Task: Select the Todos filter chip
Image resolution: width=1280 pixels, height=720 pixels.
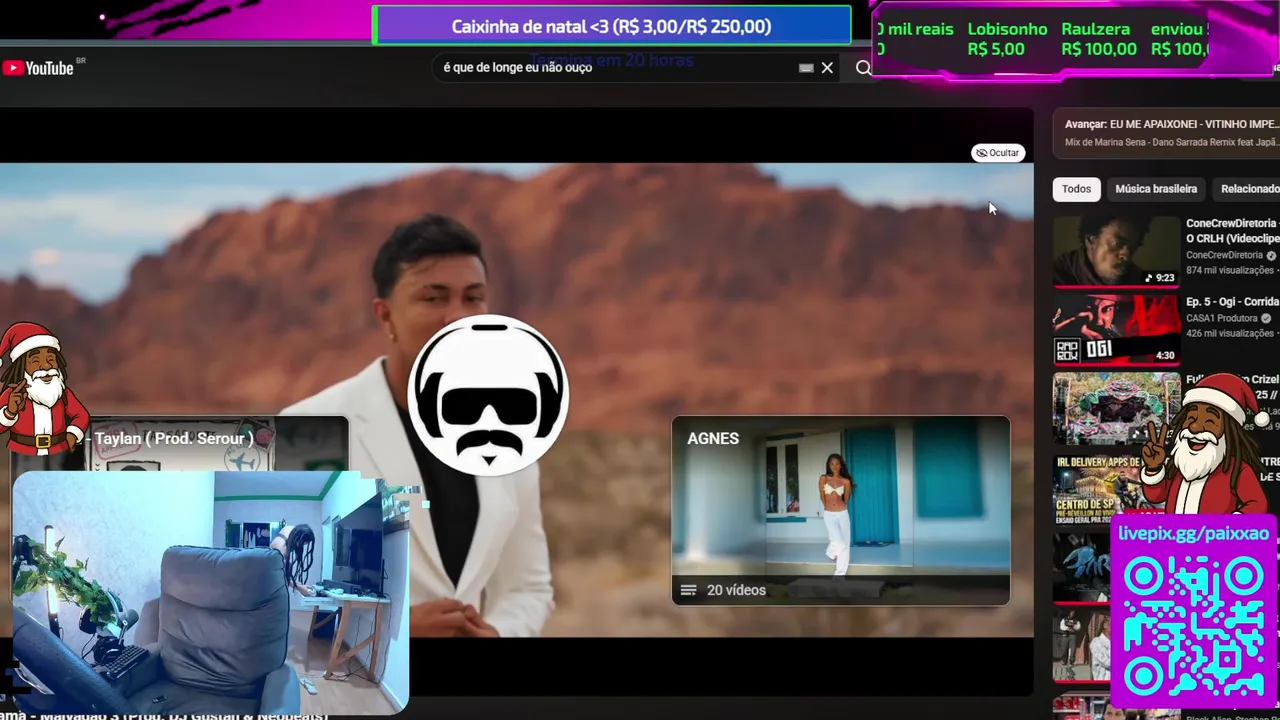Action: click(1076, 189)
